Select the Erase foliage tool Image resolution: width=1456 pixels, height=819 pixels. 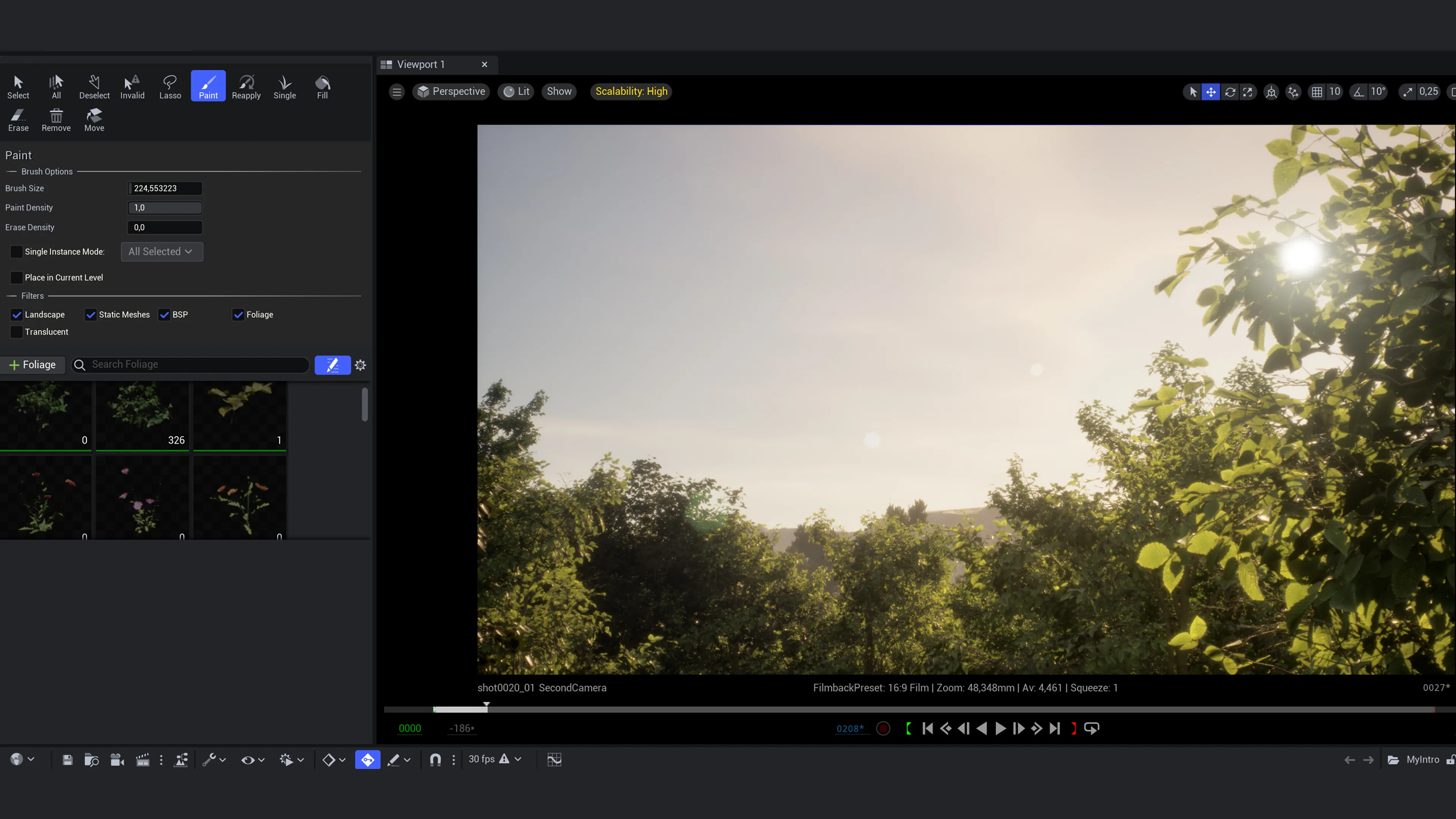point(18,119)
